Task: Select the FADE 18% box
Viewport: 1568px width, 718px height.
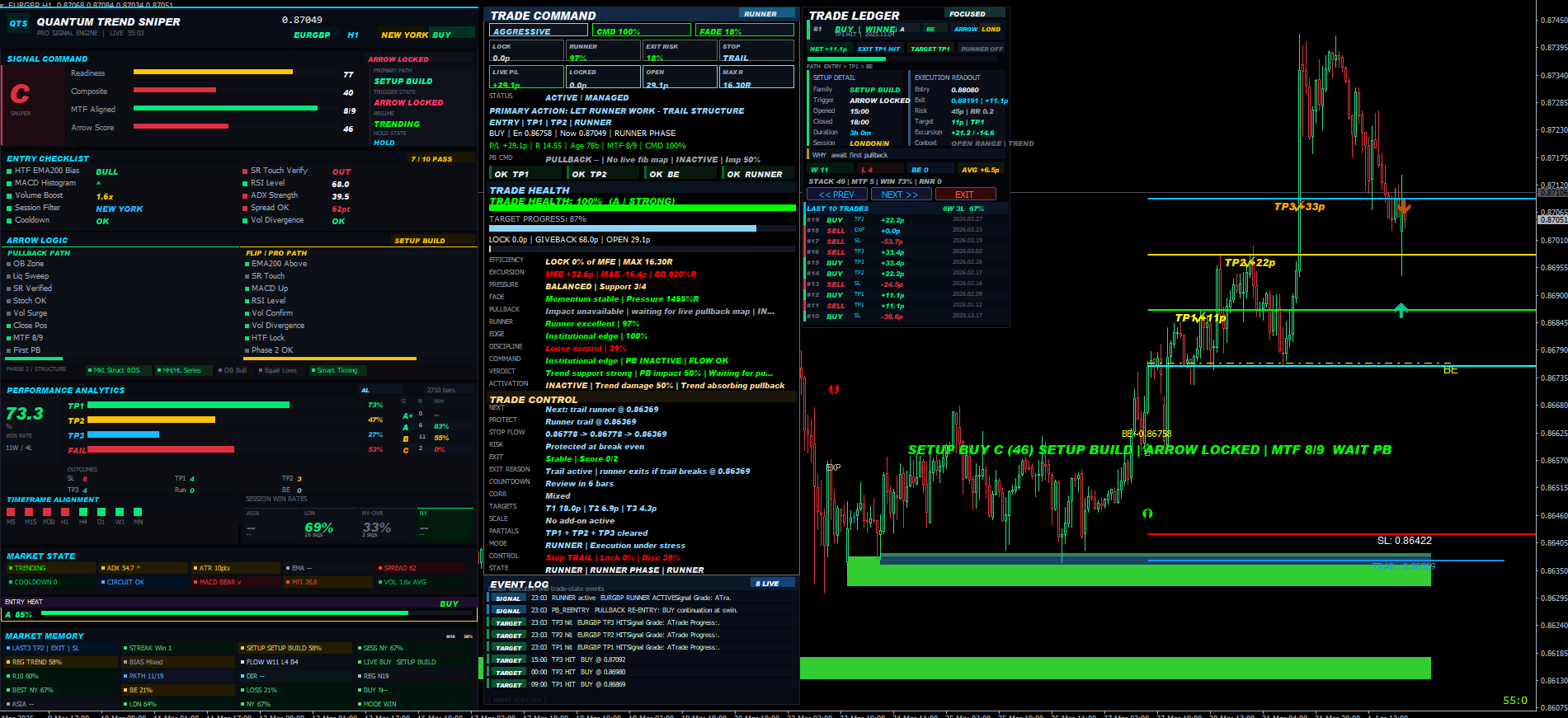Action: click(x=745, y=31)
